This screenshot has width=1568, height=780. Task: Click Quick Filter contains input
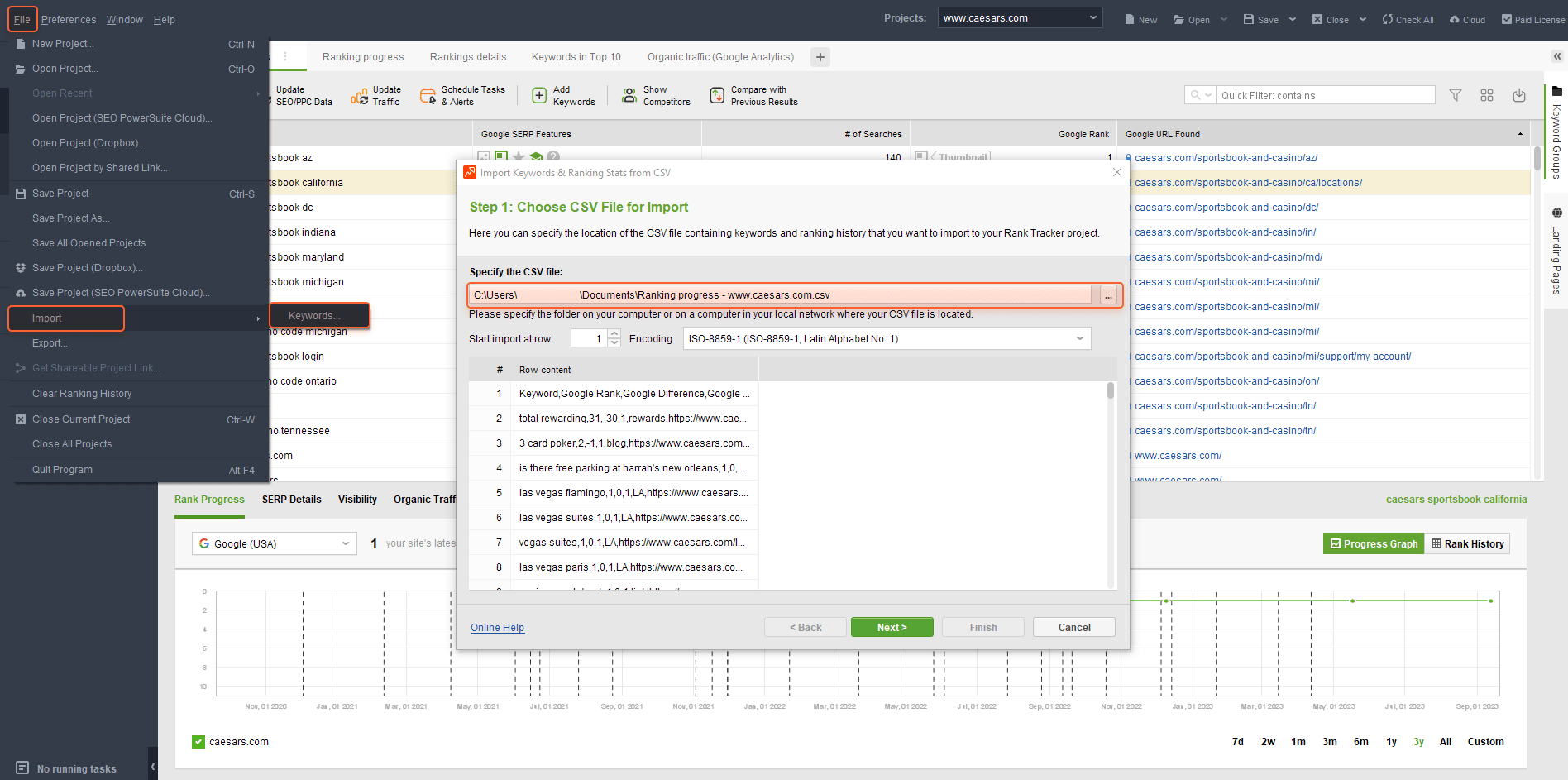coord(1326,95)
